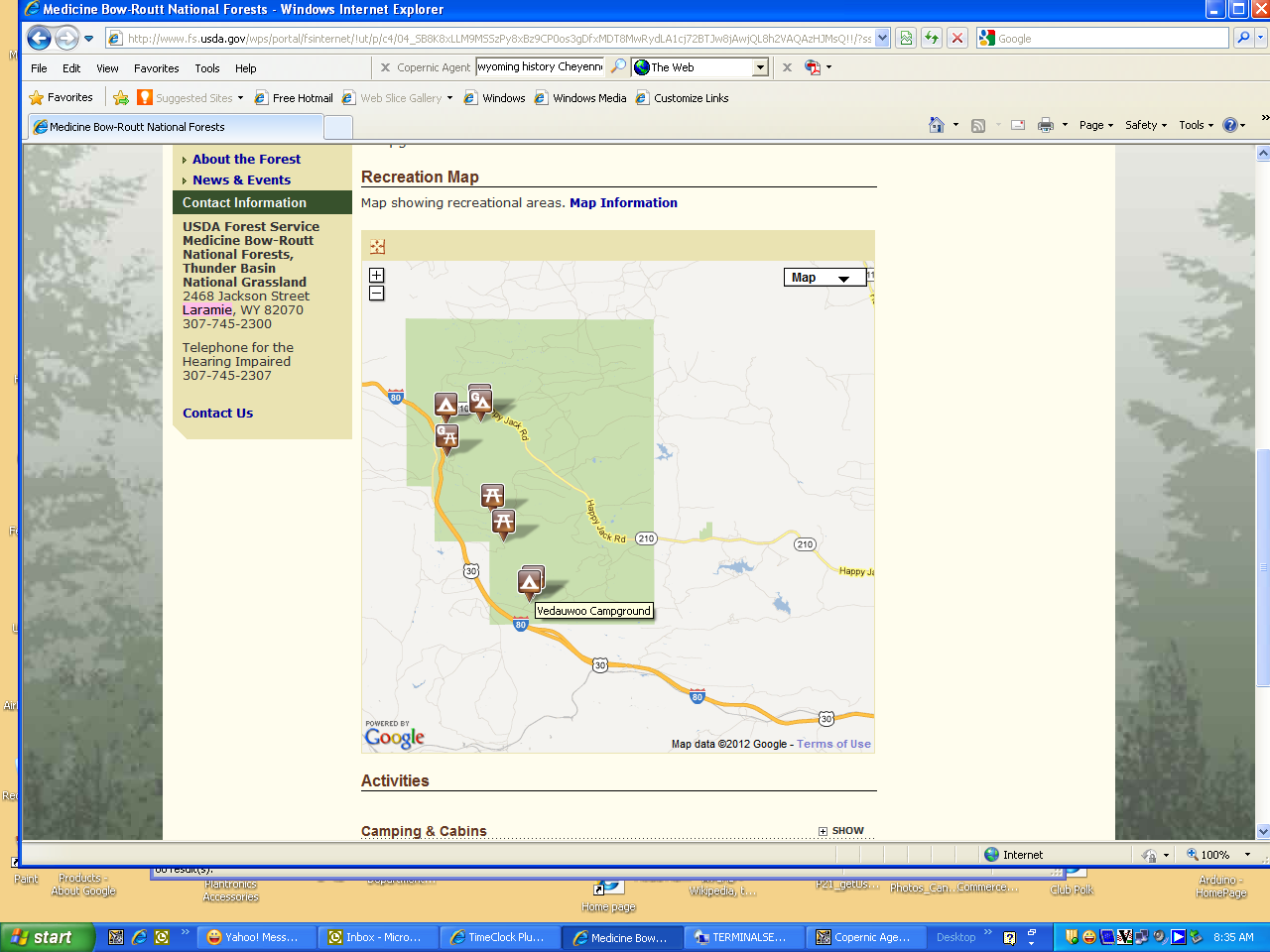This screenshot has width=1270, height=952.
Task: Expand the Camping & Cabins SHOW toggle
Action: click(841, 831)
